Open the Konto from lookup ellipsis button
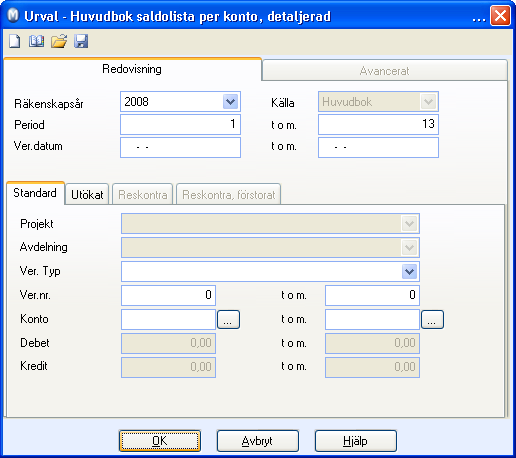The image size is (516, 458). (228, 320)
